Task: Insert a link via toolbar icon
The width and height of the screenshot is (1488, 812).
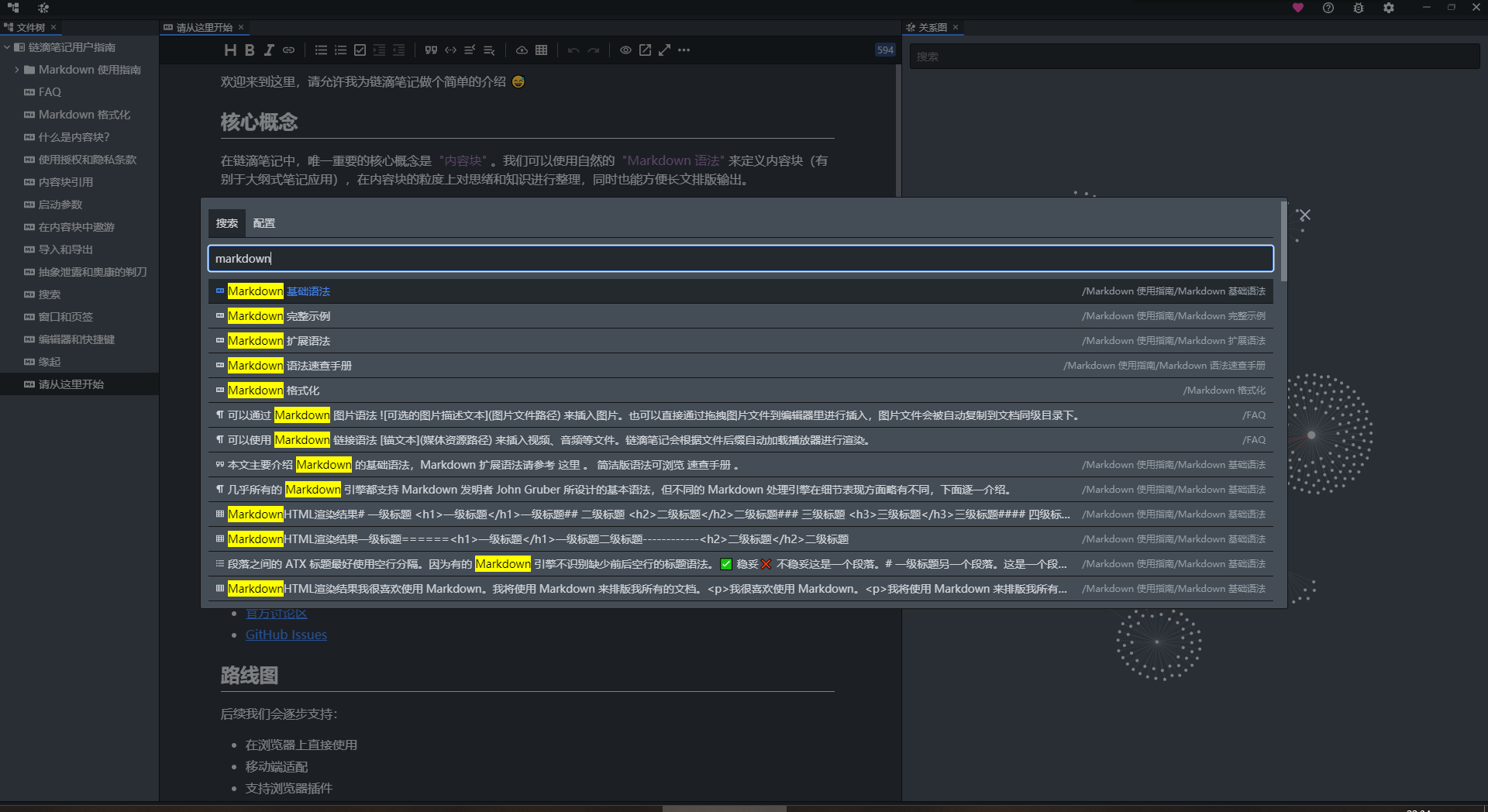Action: 288,50
